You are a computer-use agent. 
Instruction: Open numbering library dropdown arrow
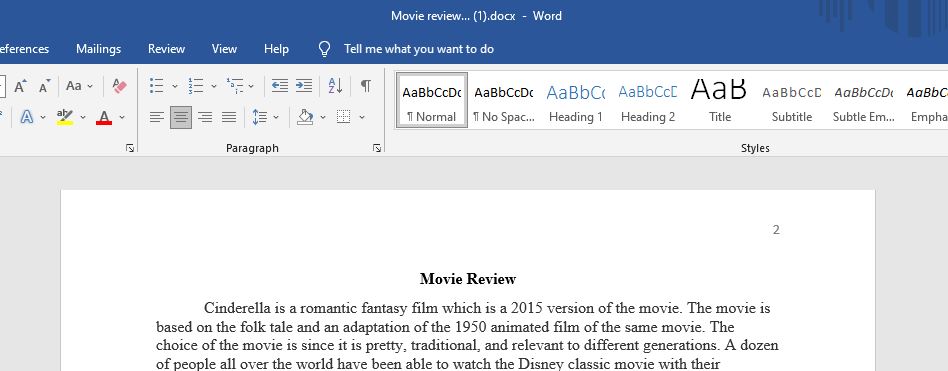coord(213,86)
